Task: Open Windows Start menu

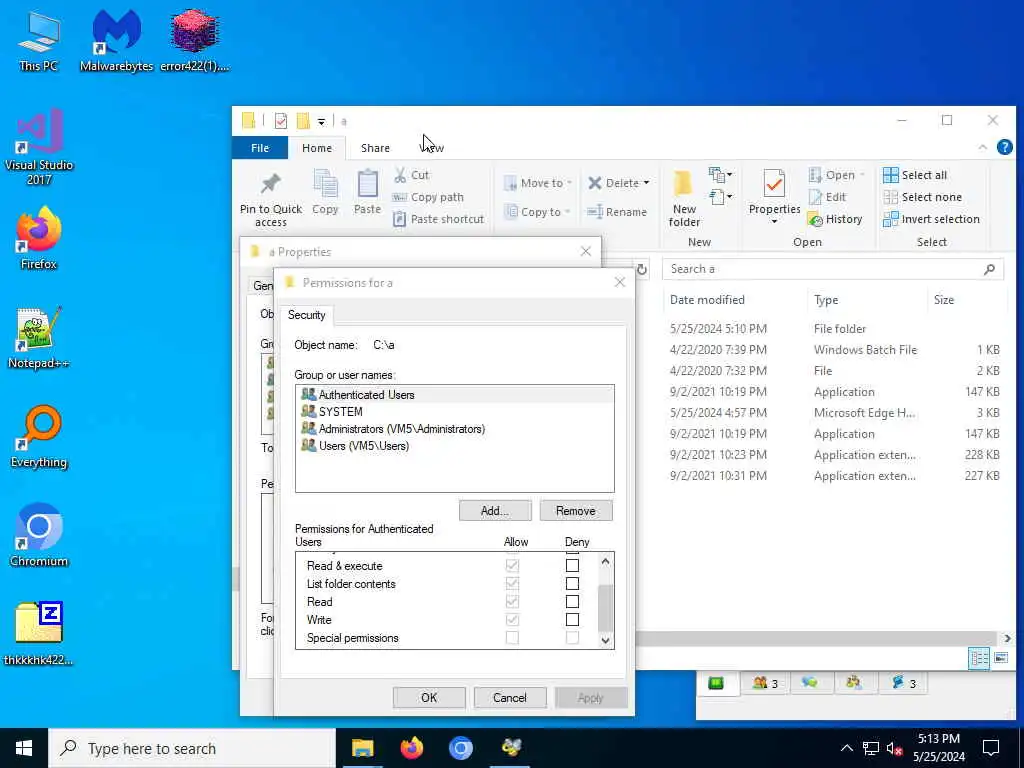Action: pos(24,748)
